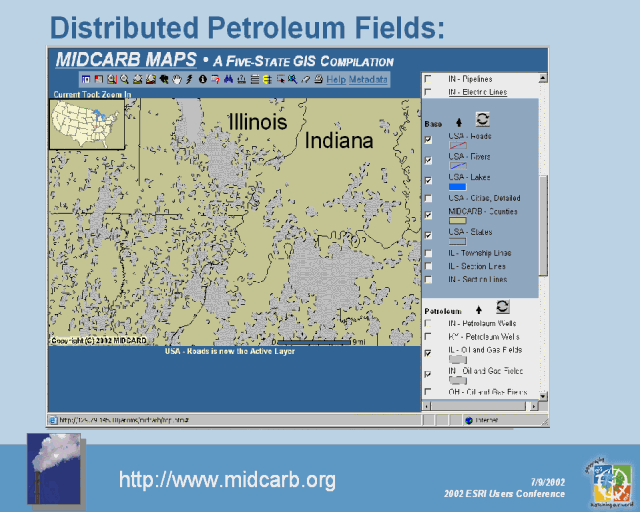The height and width of the screenshot is (512, 640).
Task: Click the USA overview map thumbnail
Action: [x=87, y=124]
